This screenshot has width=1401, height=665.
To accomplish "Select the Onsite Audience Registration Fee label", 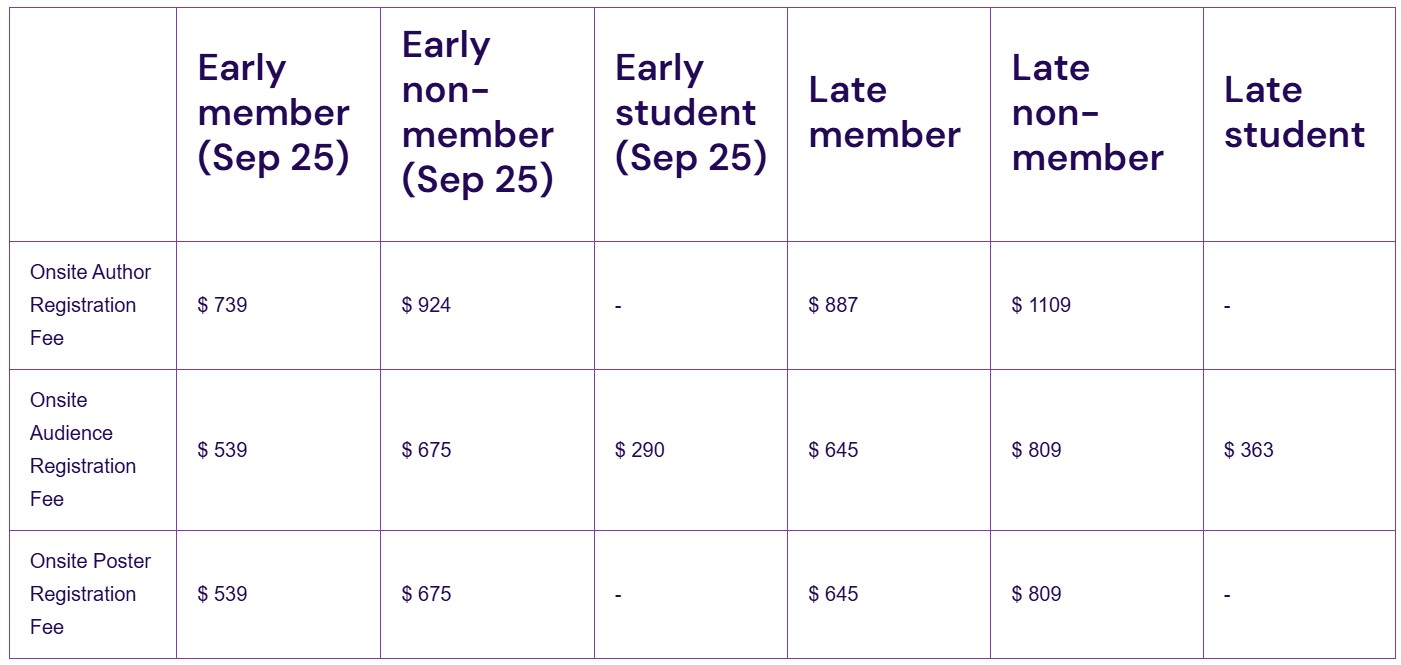I will click(83, 449).
